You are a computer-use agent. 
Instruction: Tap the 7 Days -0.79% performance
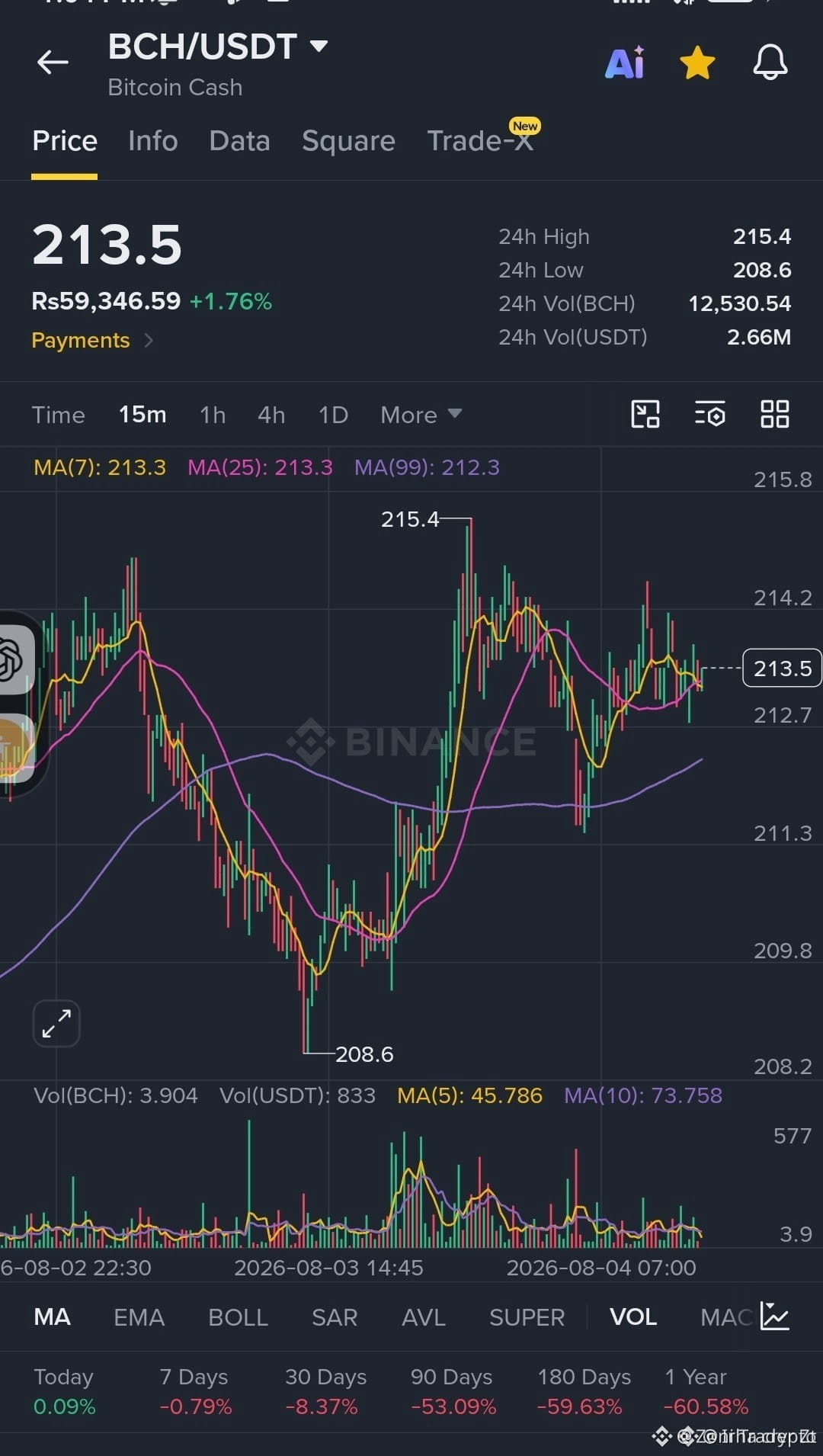pyautogui.click(x=195, y=1392)
